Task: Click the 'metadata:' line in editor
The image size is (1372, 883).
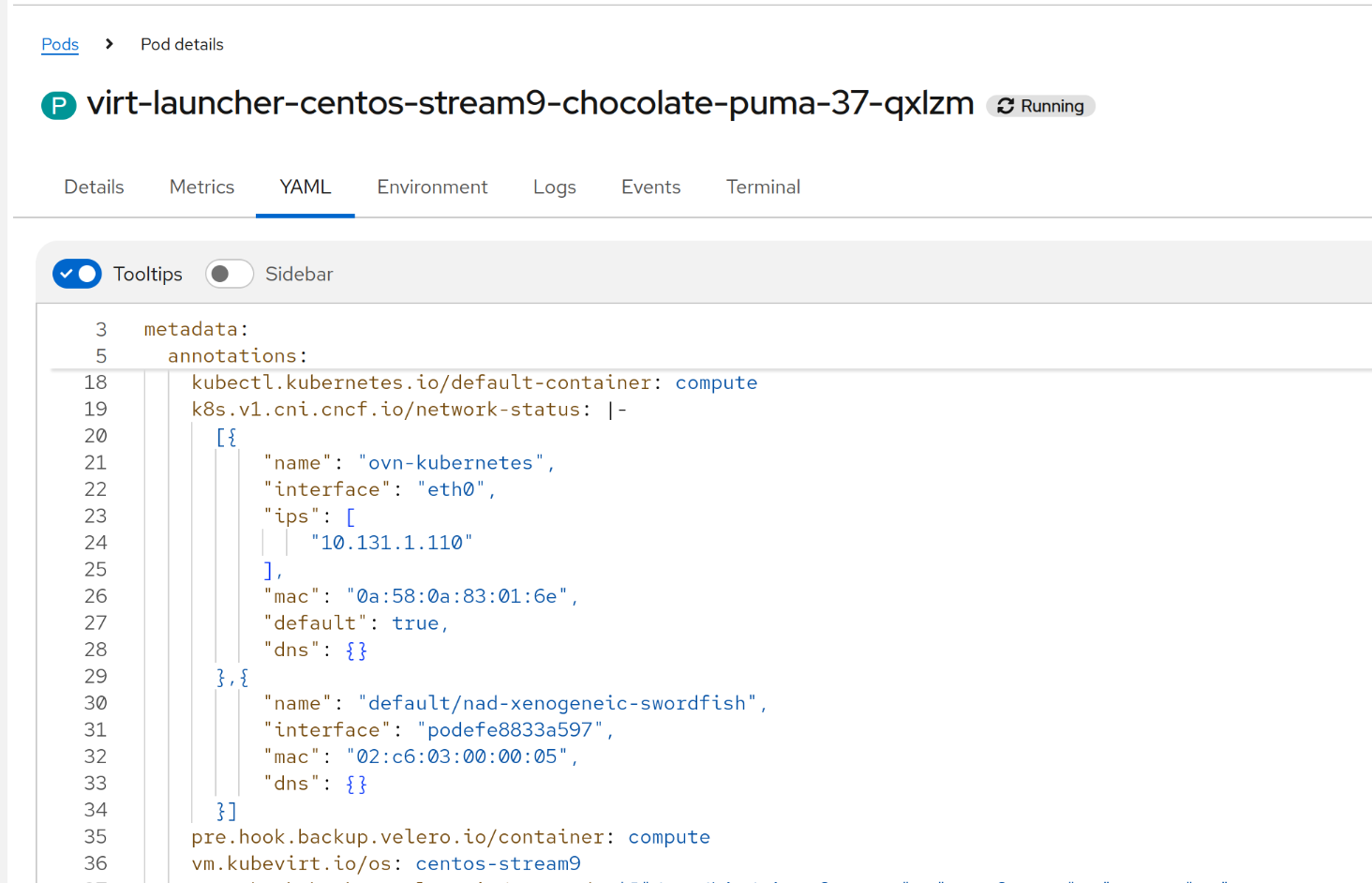Action: [196, 329]
